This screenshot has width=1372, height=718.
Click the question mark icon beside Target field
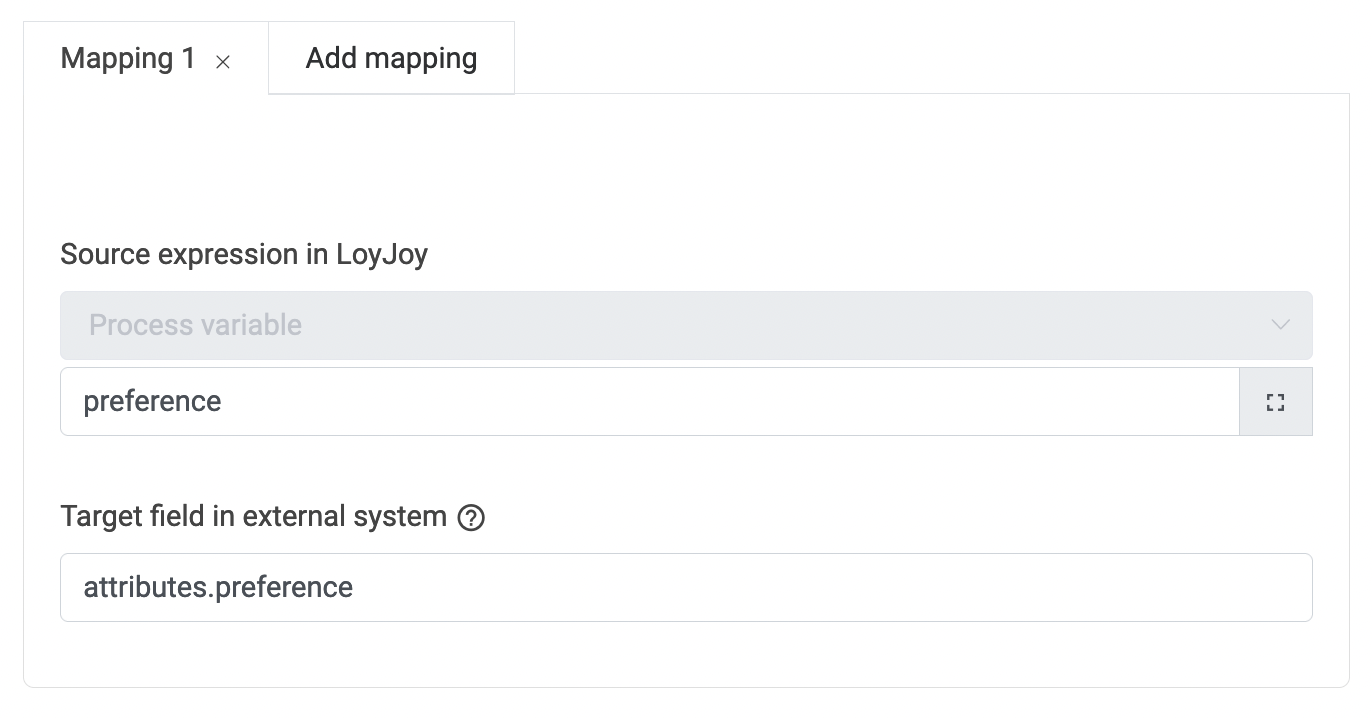[x=471, y=518]
